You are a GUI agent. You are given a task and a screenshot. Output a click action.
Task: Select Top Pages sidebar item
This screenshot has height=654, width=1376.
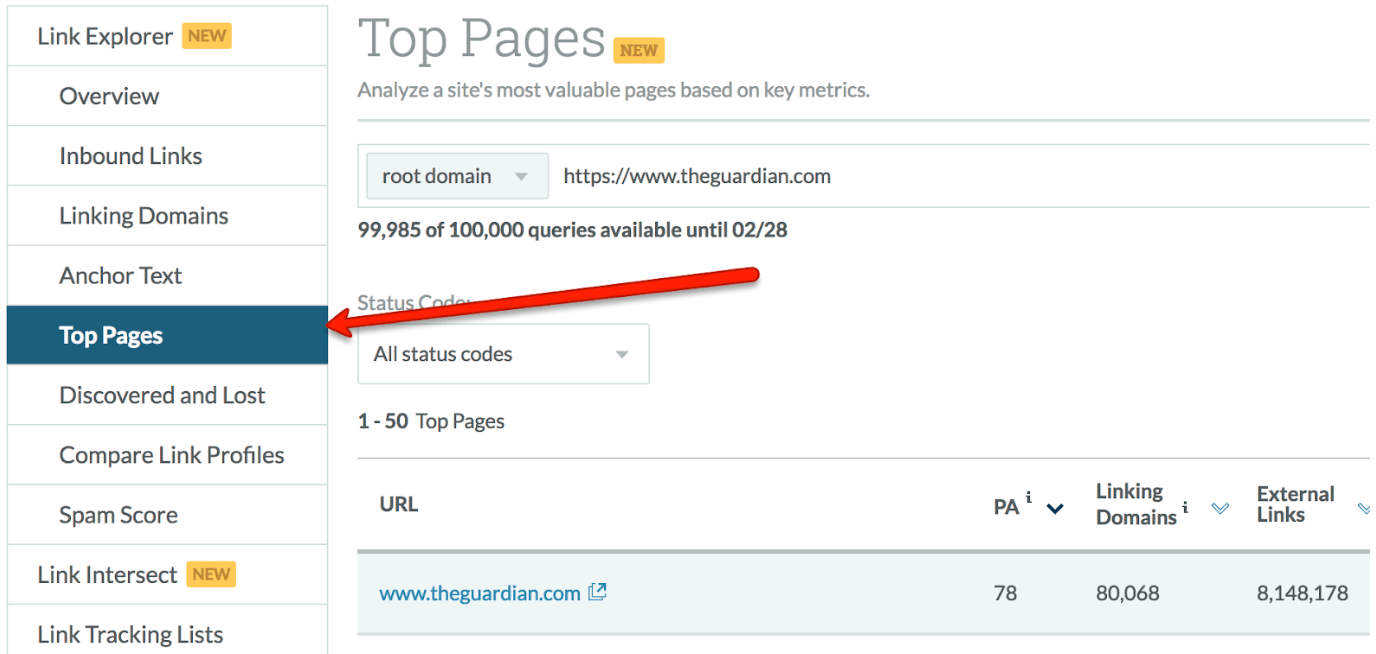pos(167,335)
